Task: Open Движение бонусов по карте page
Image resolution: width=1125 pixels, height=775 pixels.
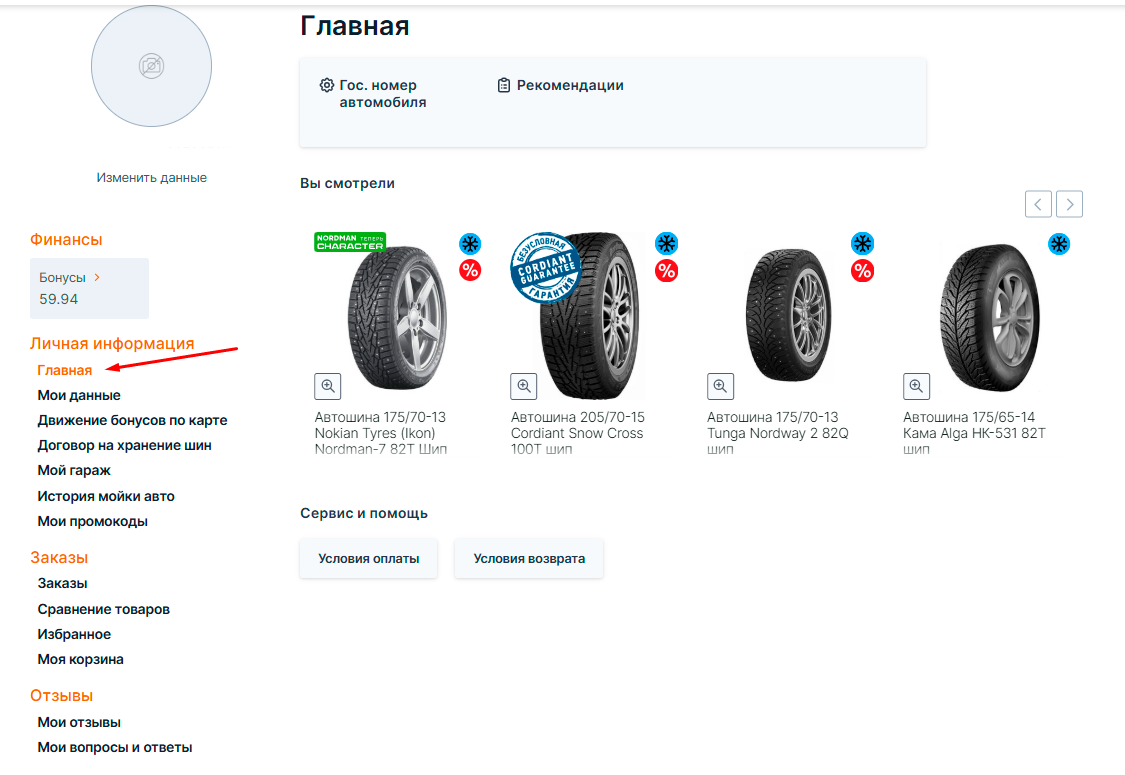Action: coord(132,420)
